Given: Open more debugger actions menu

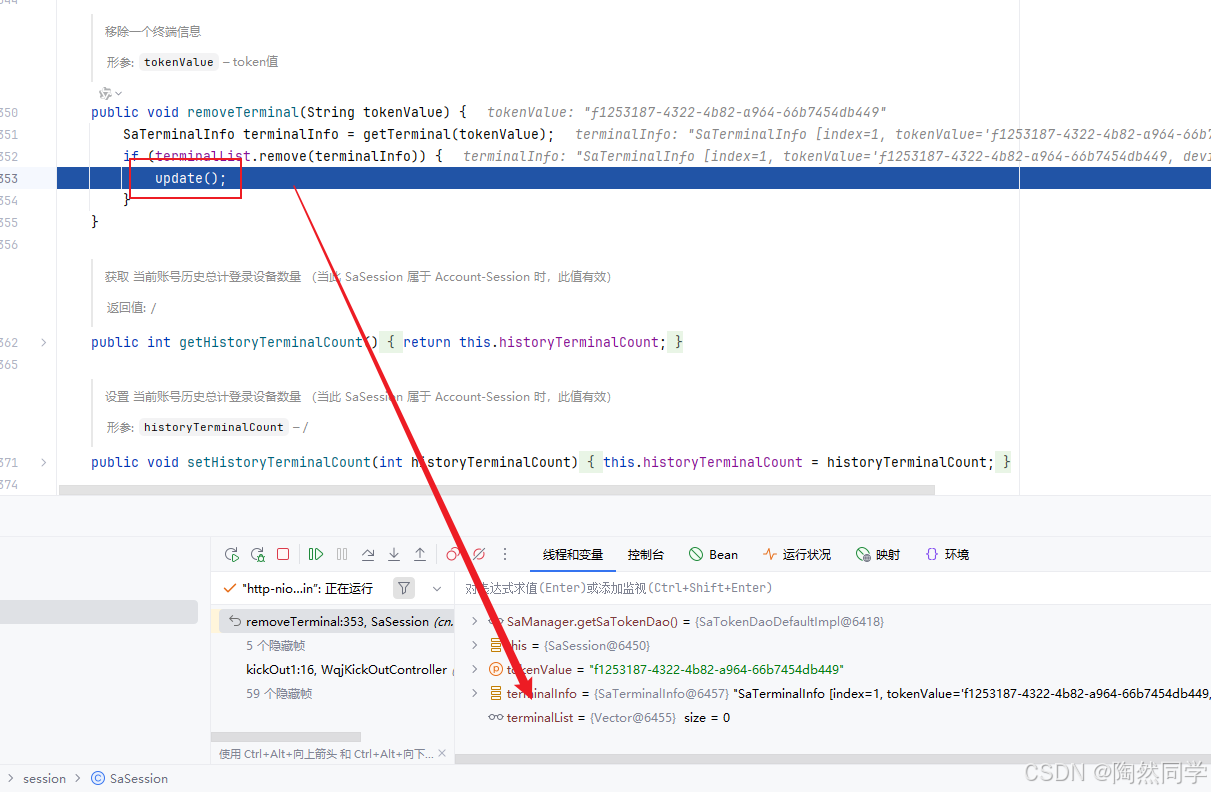Looking at the screenshot, I should [x=505, y=554].
